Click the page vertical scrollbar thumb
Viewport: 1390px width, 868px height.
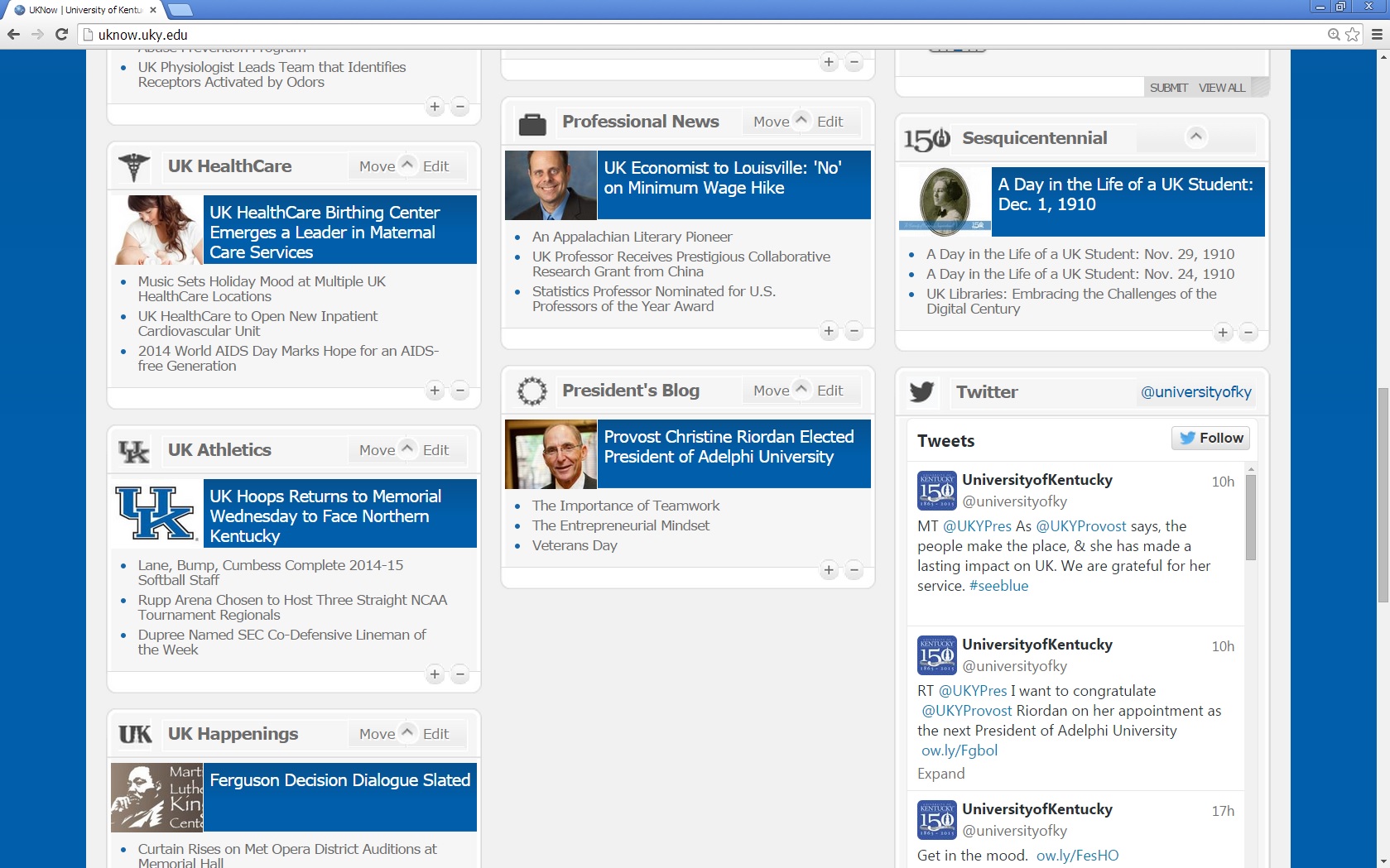pyautogui.click(x=1383, y=495)
